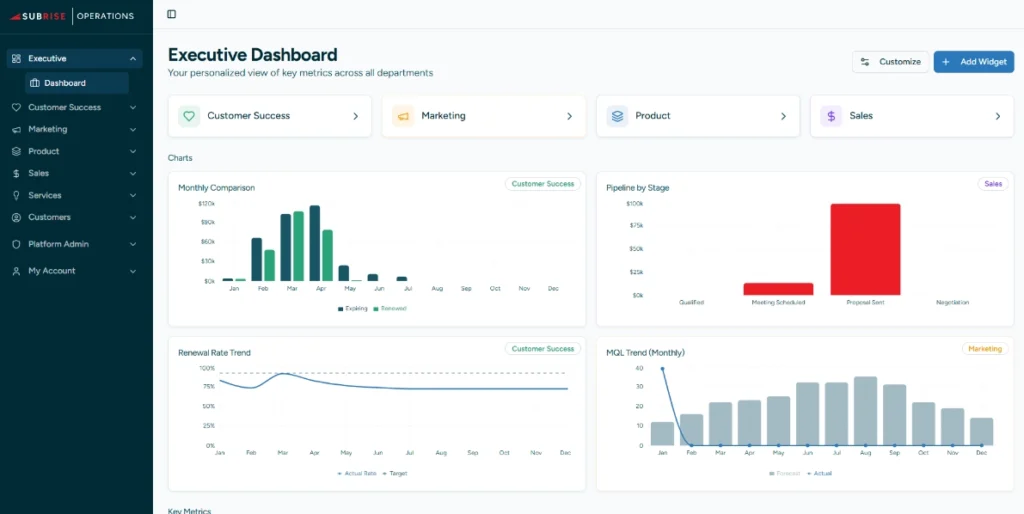Click the blue layers icon on Product card
The image size is (1024, 514).
[x=617, y=116]
